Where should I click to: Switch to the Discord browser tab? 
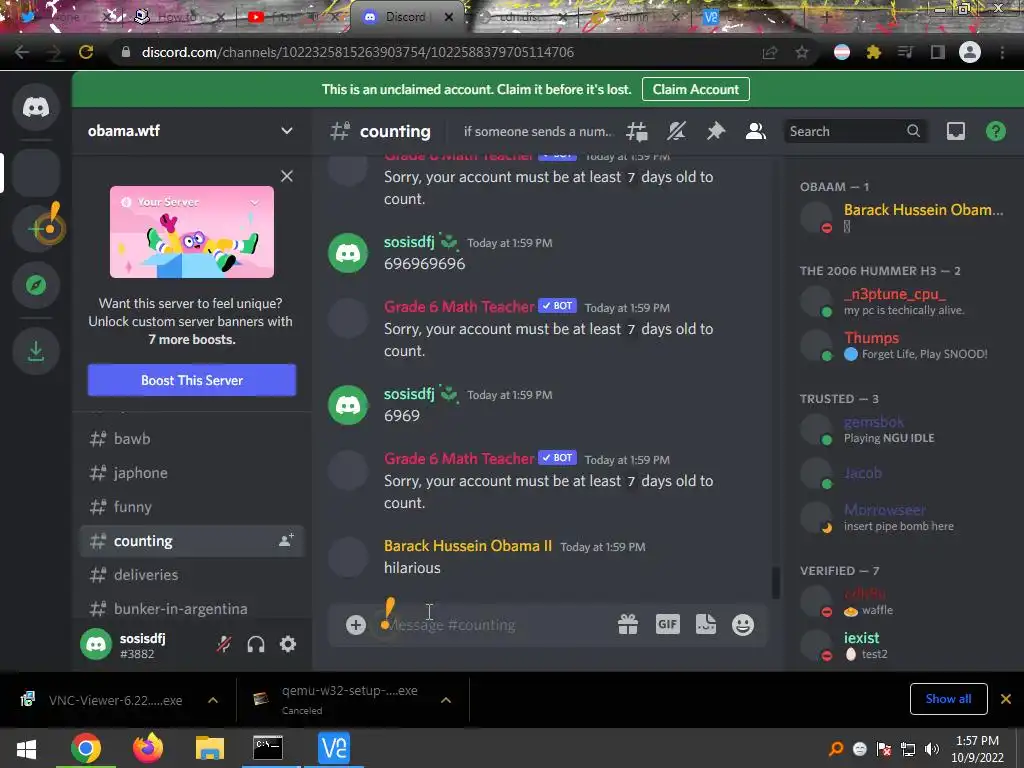pos(408,17)
